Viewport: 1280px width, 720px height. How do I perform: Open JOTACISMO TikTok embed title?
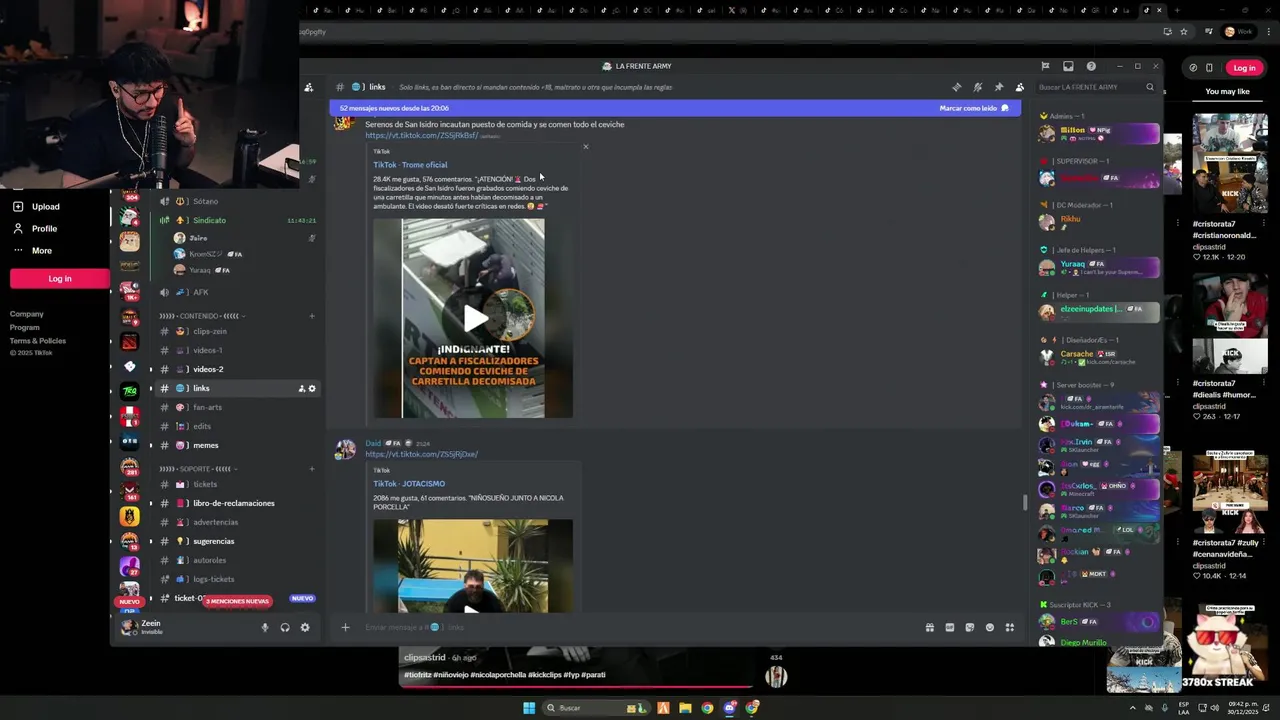tap(409, 484)
